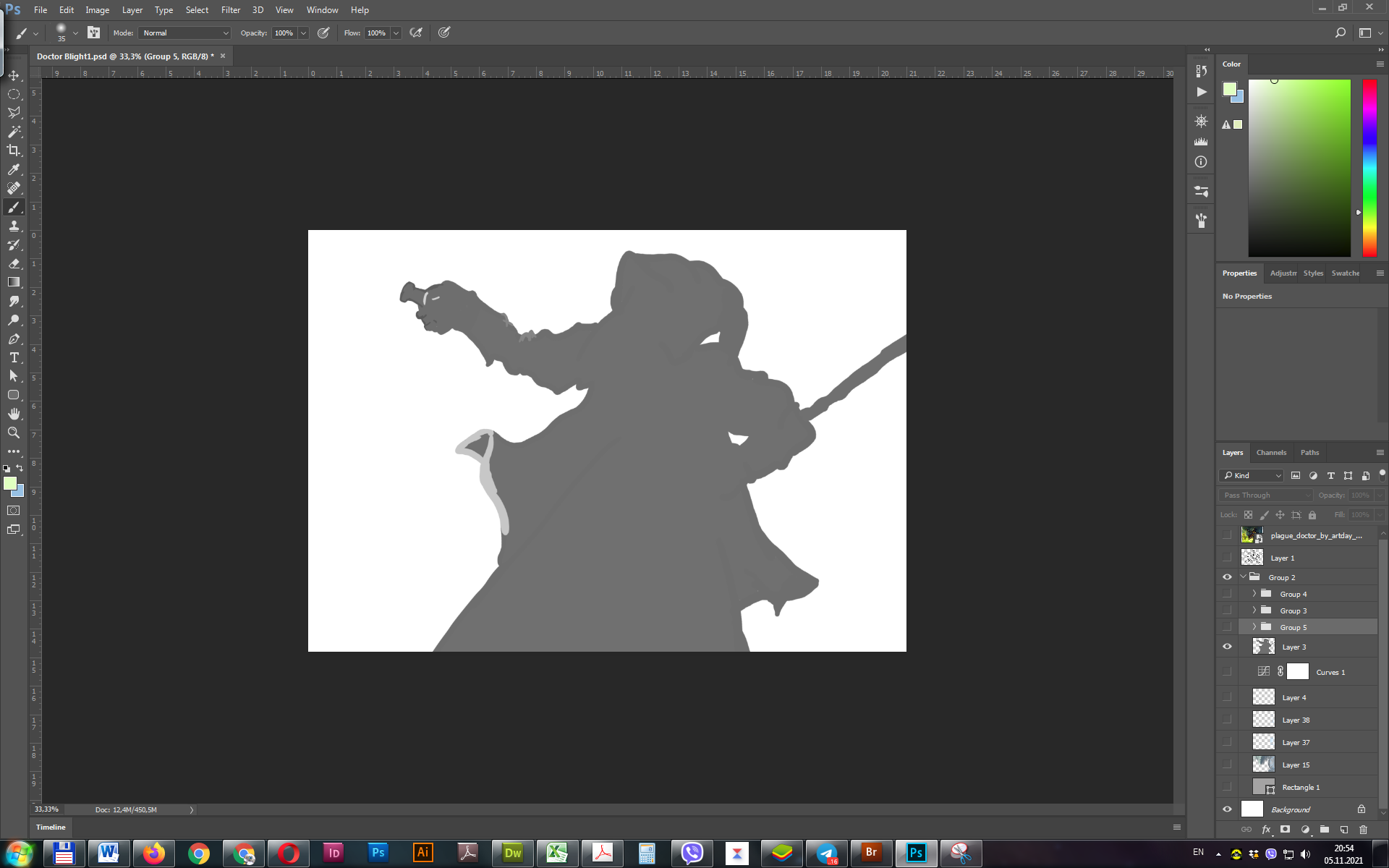Open the Timeline panel
Viewport: 1389px width, 868px height.
point(51,827)
